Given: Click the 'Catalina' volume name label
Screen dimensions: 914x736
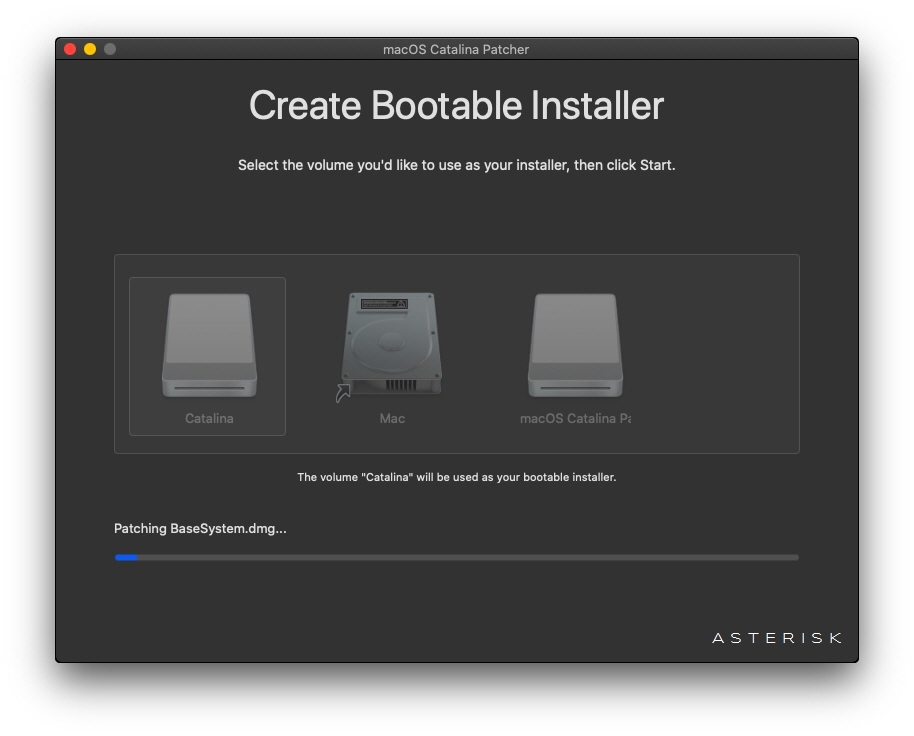Looking at the screenshot, I should [x=209, y=418].
